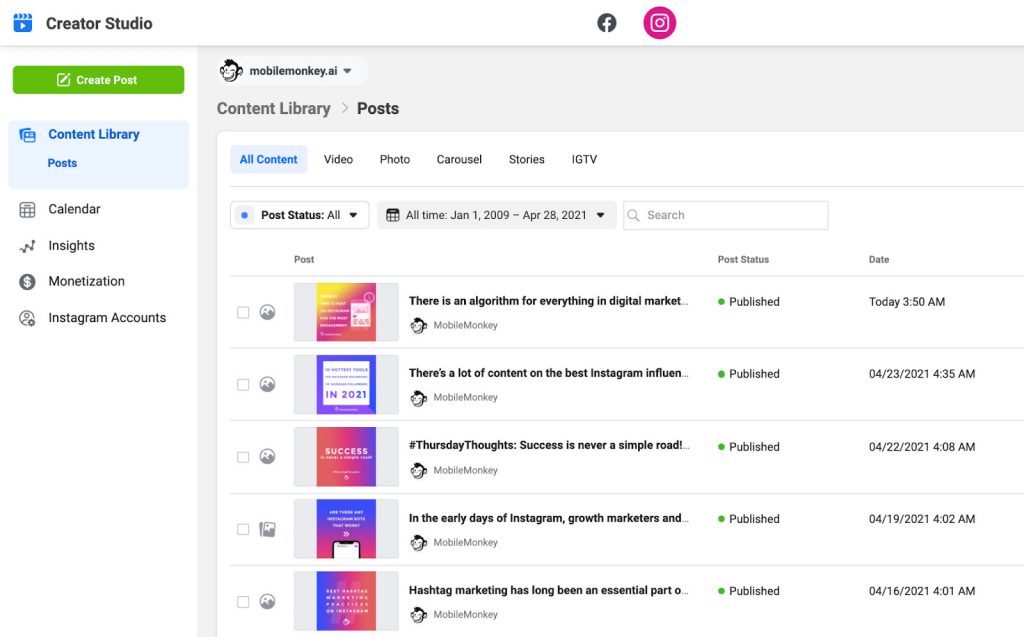Open post "Hashtag marketing has long been"

pyautogui.click(x=549, y=590)
